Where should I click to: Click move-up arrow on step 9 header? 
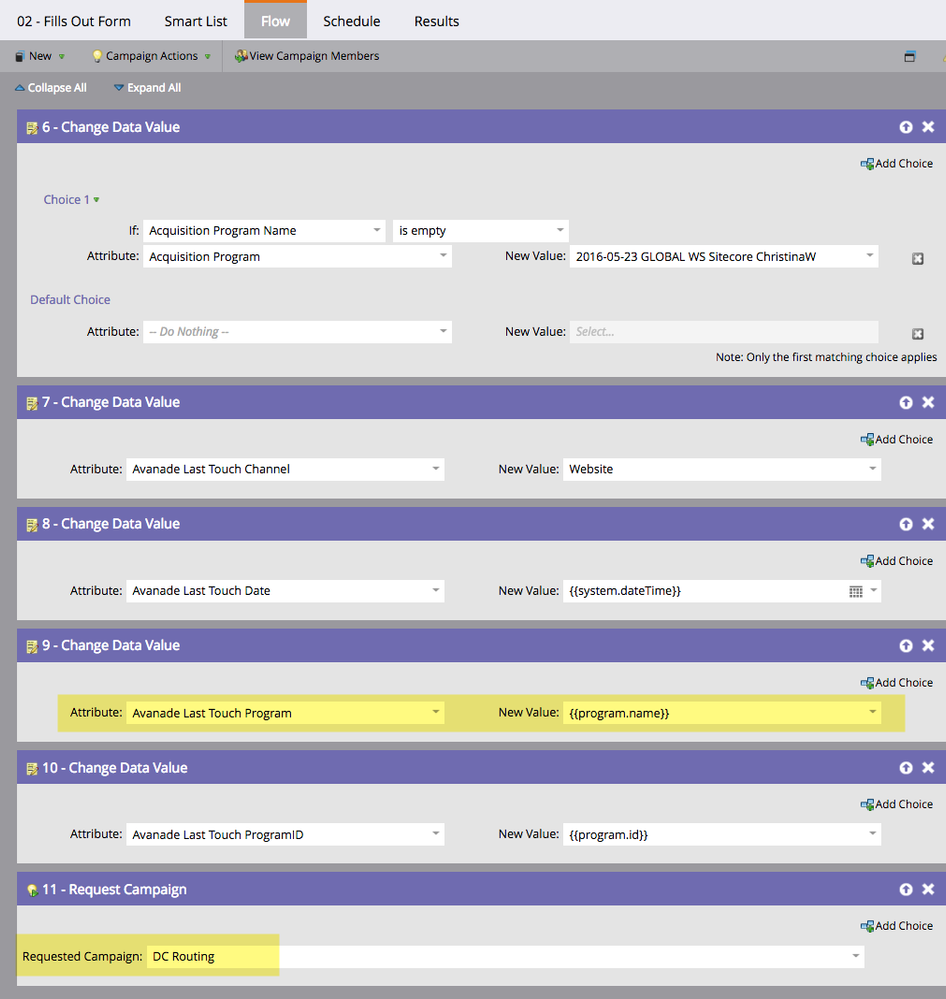pyautogui.click(x=906, y=645)
